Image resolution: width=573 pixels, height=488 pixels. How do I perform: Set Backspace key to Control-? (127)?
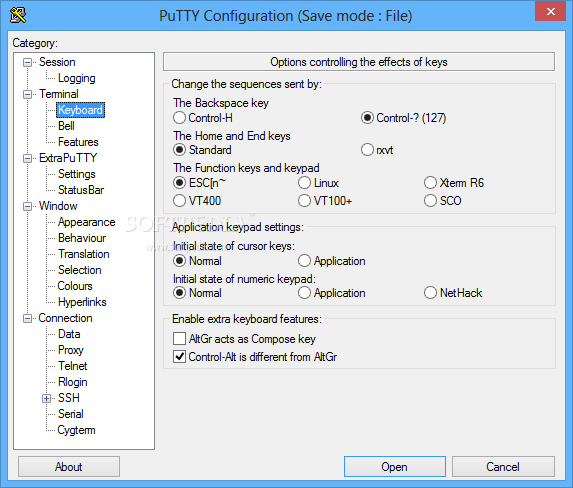(x=404, y=118)
